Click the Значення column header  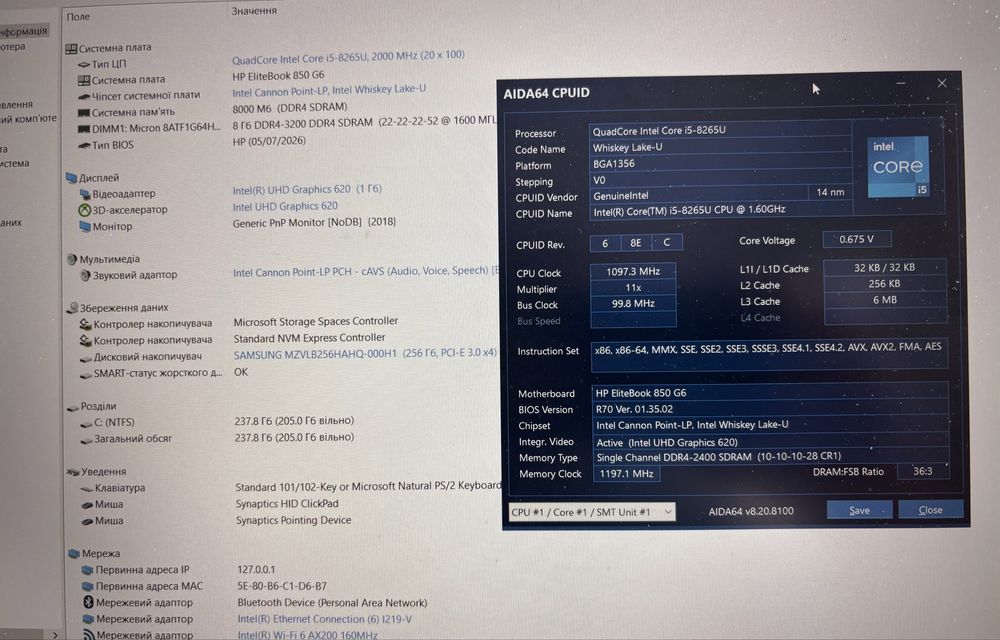(x=254, y=11)
